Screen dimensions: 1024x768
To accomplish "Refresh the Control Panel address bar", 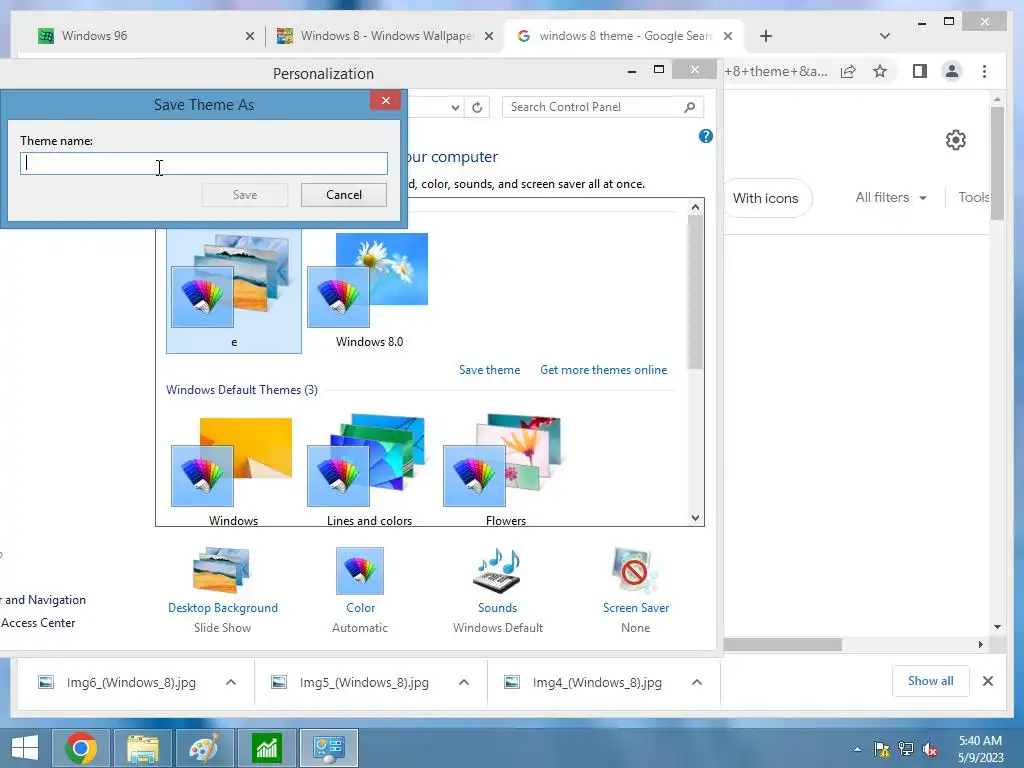I will [x=477, y=107].
